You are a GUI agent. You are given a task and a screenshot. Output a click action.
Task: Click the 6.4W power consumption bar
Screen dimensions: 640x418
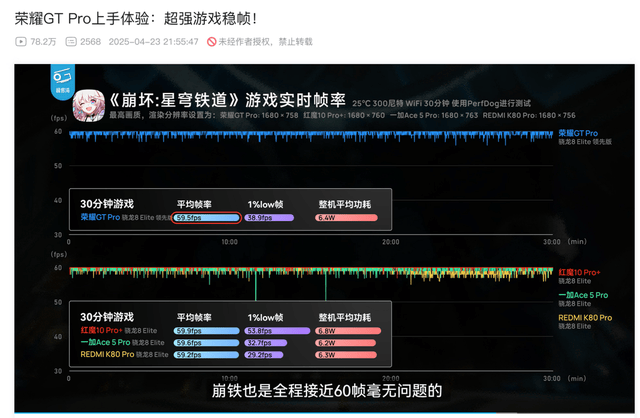click(x=346, y=218)
